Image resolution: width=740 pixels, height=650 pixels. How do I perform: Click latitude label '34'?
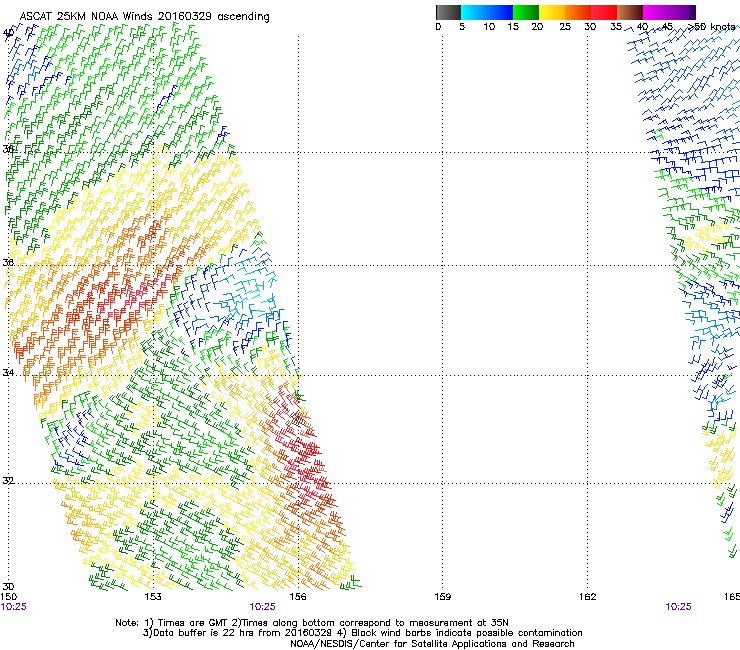click(8, 373)
